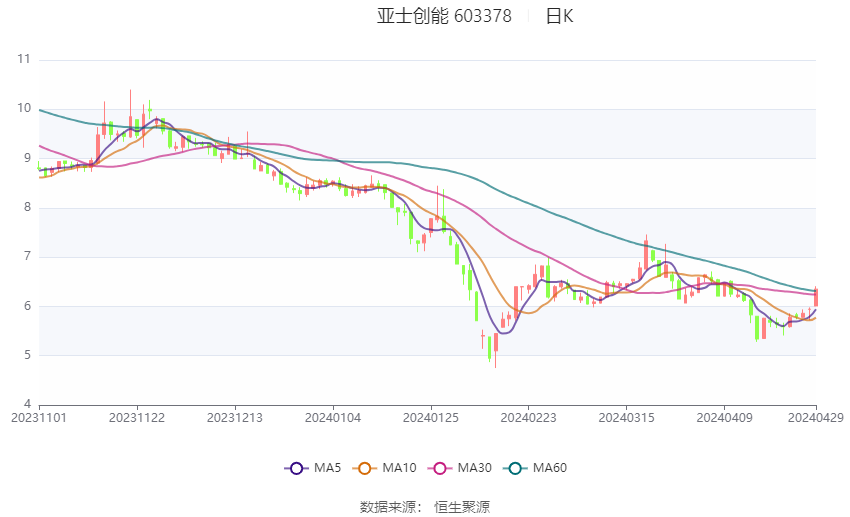
Task: Click the data source text 恒生聚源
Action: tap(462, 507)
